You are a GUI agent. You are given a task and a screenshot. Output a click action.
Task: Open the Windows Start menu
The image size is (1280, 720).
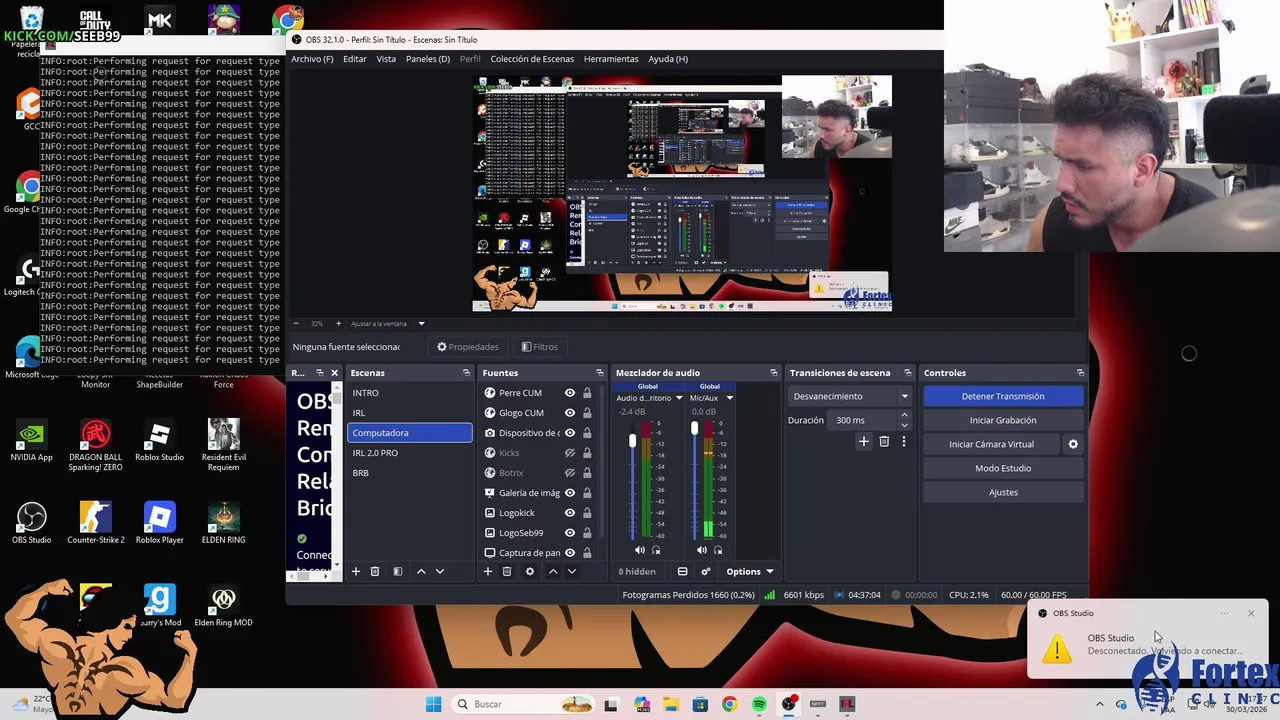pos(433,704)
